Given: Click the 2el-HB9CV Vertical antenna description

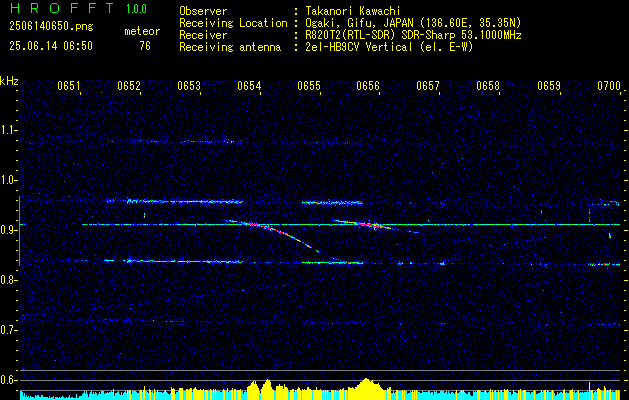Looking at the screenshot, I should pos(389,47).
